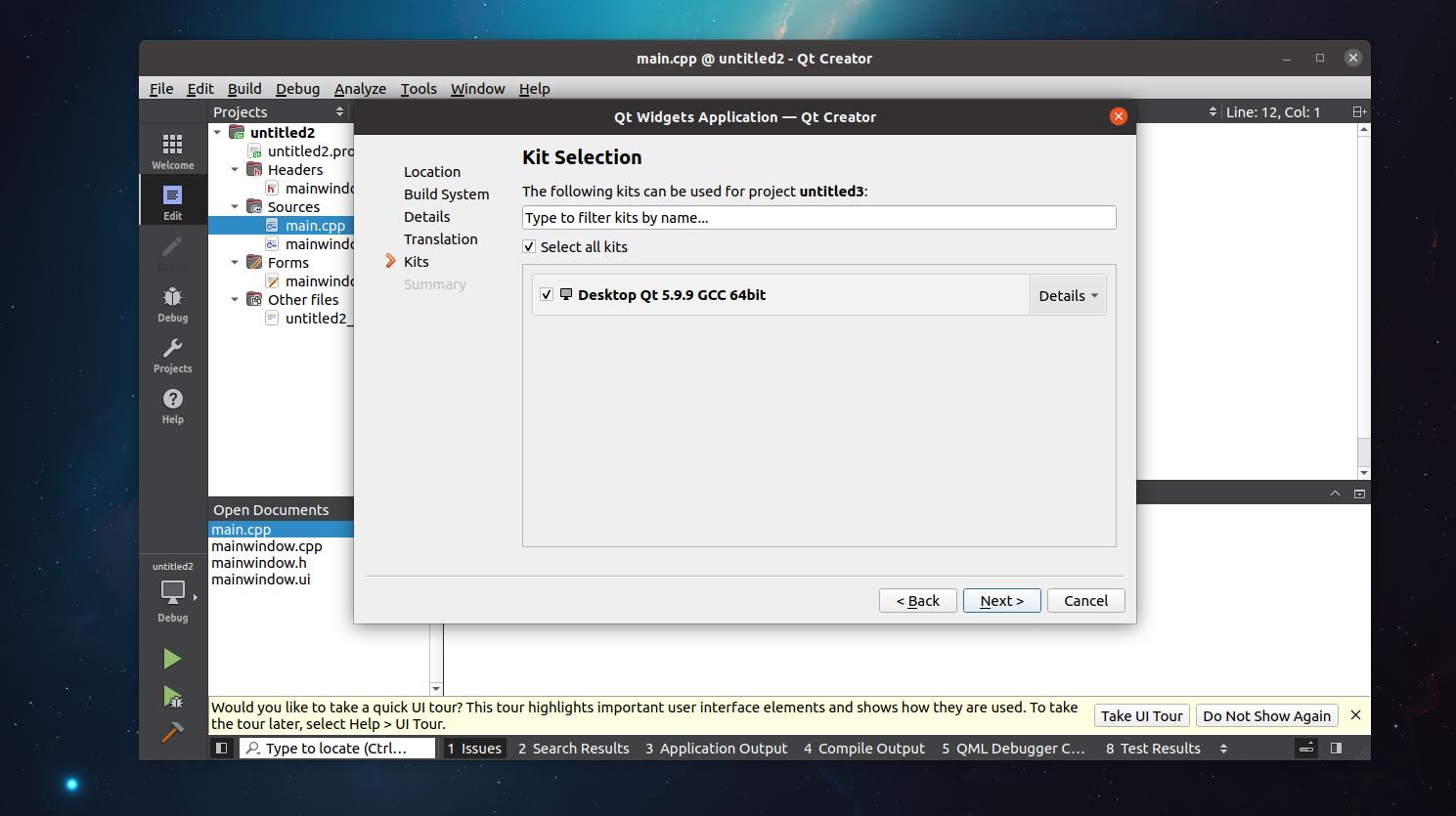1456x816 pixels.
Task: Click editor vertical scrollbar
Action: click(1363, 301)
